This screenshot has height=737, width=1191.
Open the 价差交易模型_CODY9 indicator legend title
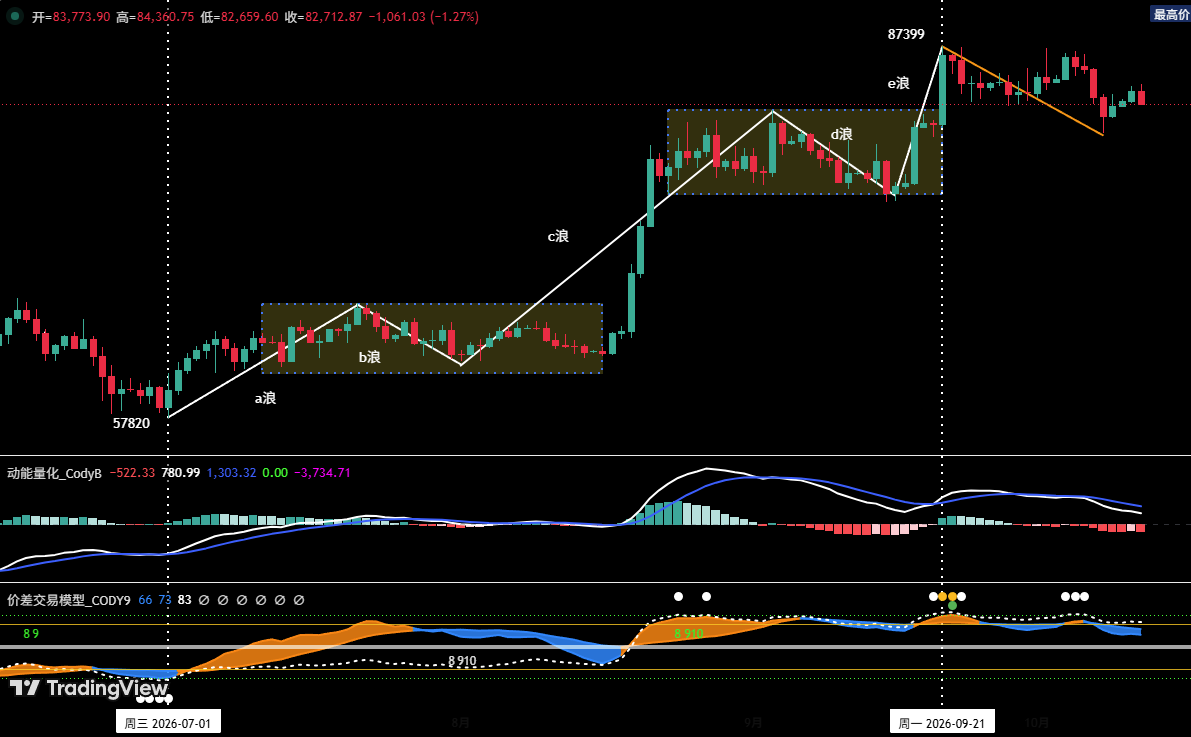[x=68, y=599]
